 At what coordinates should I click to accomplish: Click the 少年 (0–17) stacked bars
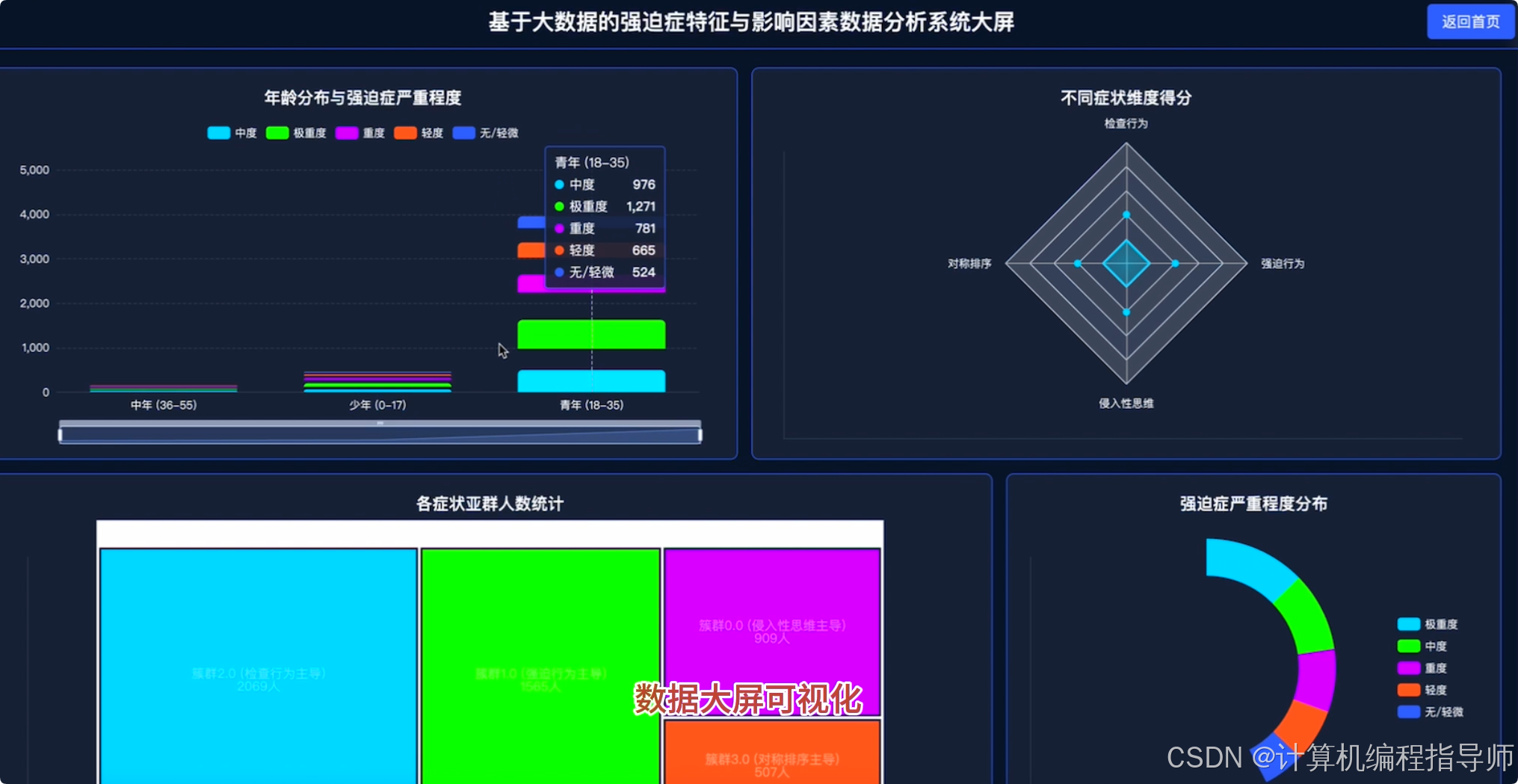[377, 381]
